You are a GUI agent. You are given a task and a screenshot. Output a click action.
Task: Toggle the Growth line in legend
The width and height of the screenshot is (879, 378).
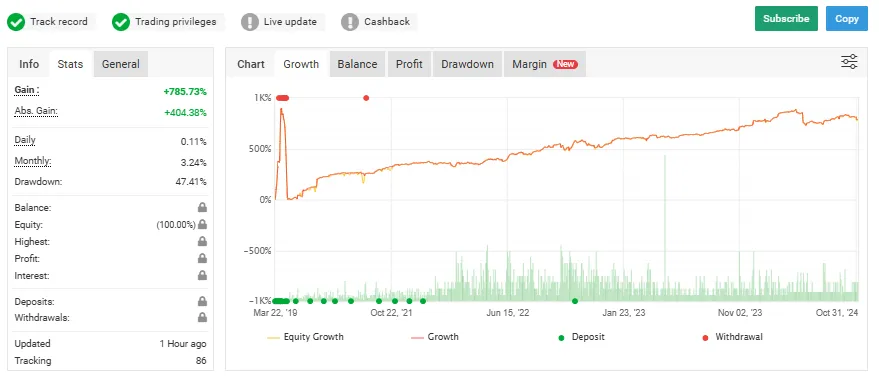434,337
